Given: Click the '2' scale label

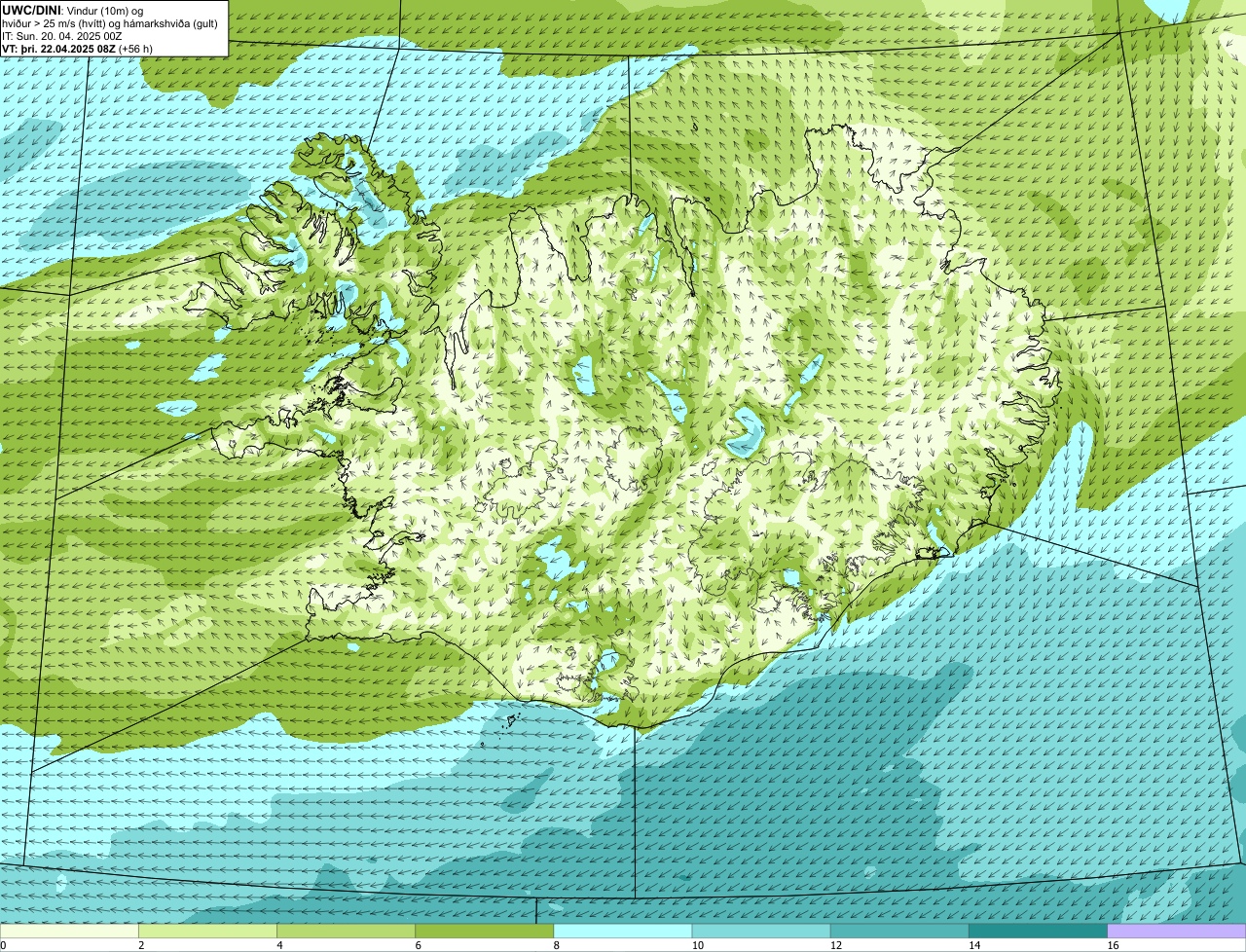Looking at the screenshot, I should (141, 945).
